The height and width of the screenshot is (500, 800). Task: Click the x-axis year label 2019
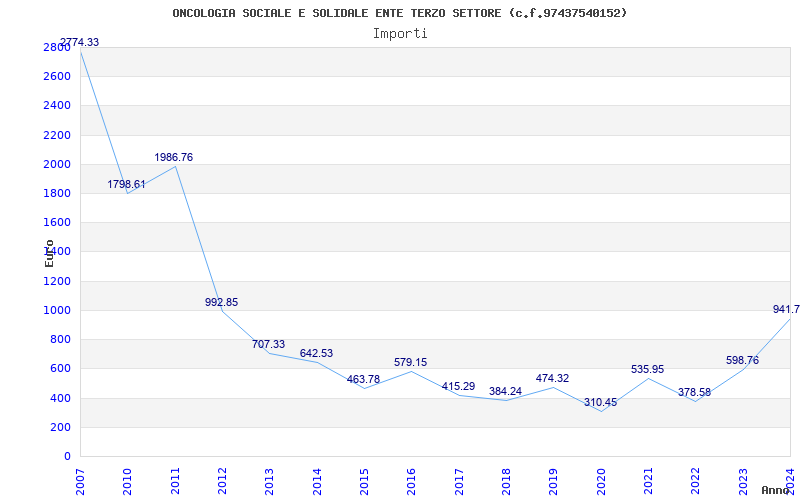(x=554, y=482)
